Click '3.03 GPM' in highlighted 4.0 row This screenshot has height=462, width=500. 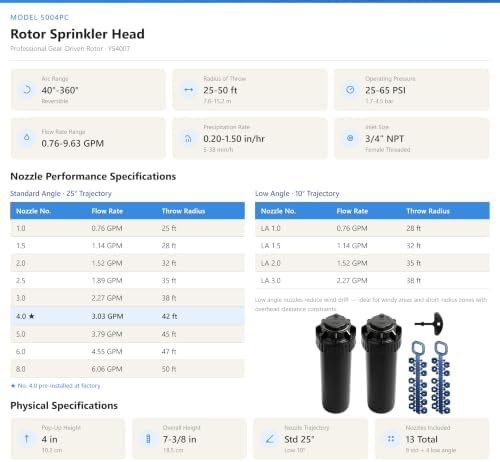point(107,316)
